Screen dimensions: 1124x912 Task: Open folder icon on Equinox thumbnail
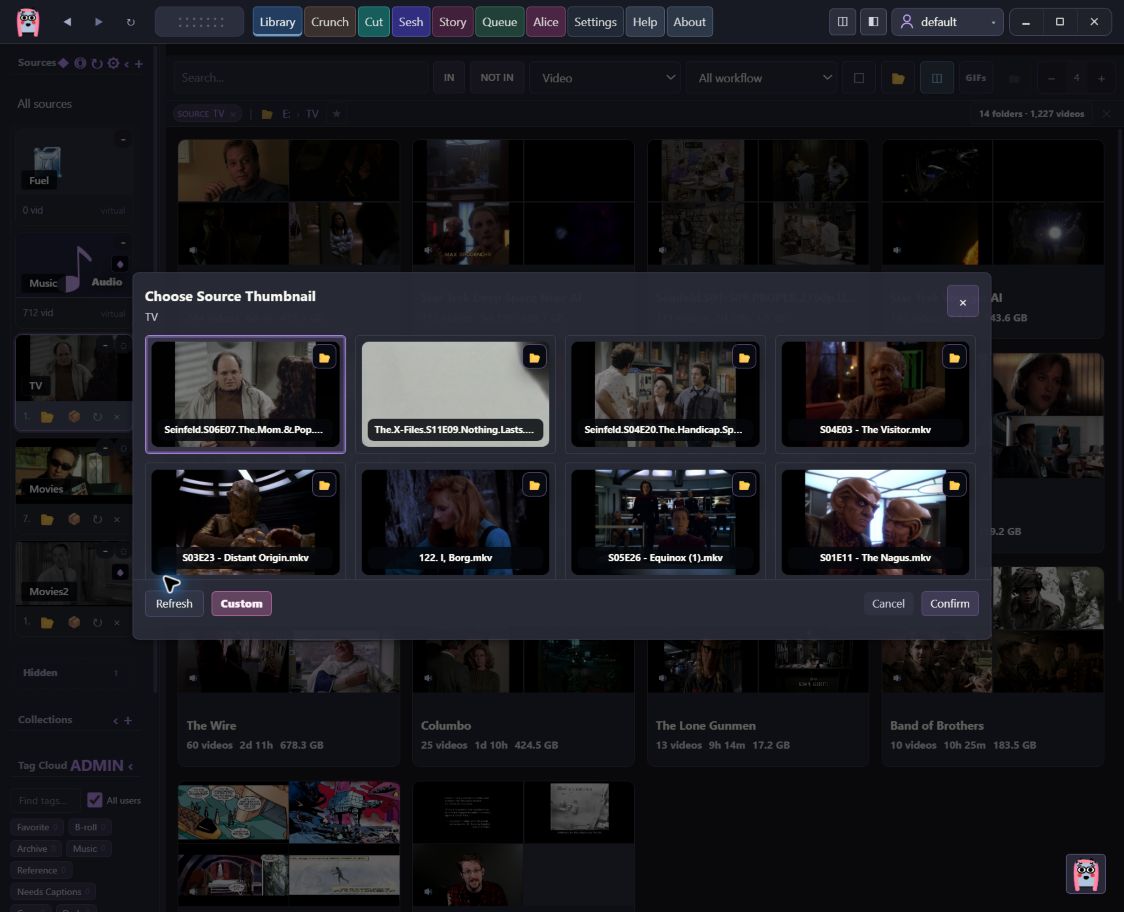coord(744,485)
